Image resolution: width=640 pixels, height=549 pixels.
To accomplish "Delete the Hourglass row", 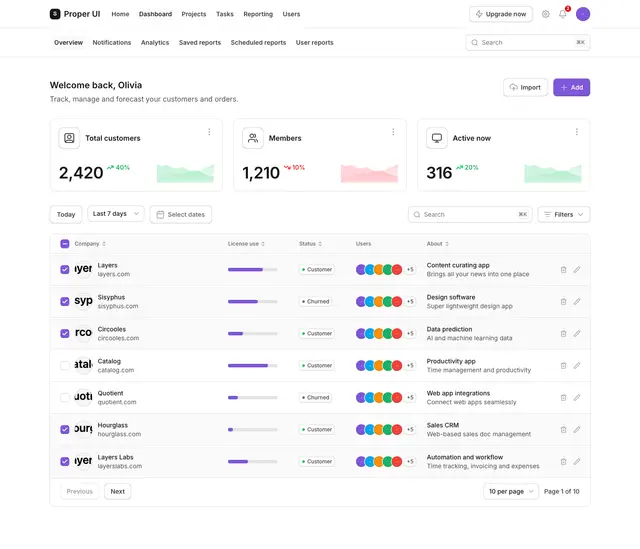I will (563, 429).
